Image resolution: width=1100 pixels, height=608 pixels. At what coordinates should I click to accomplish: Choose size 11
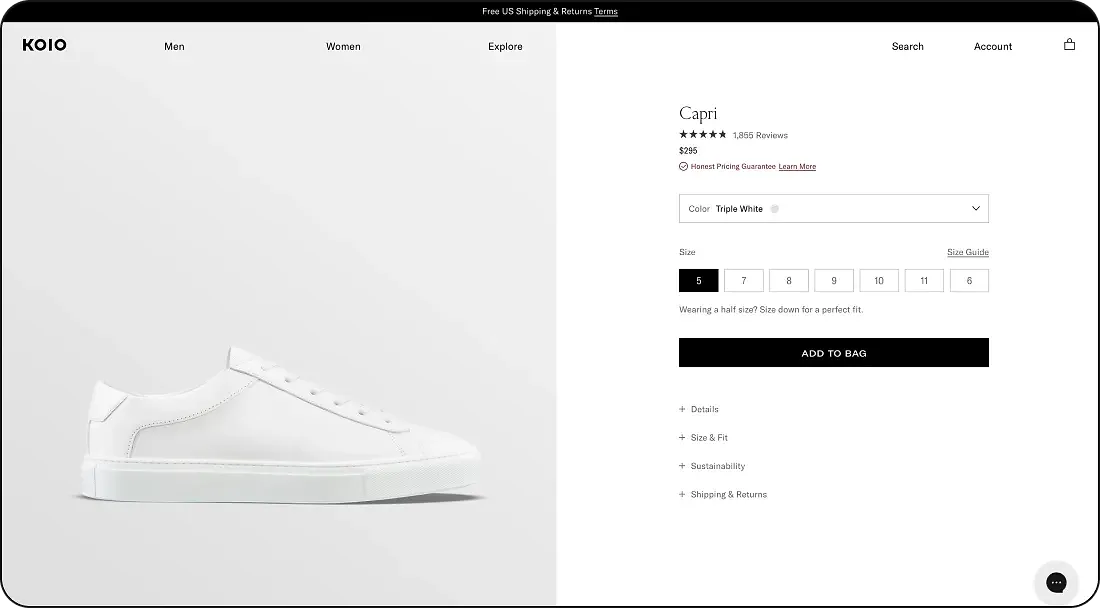point(924,281)
